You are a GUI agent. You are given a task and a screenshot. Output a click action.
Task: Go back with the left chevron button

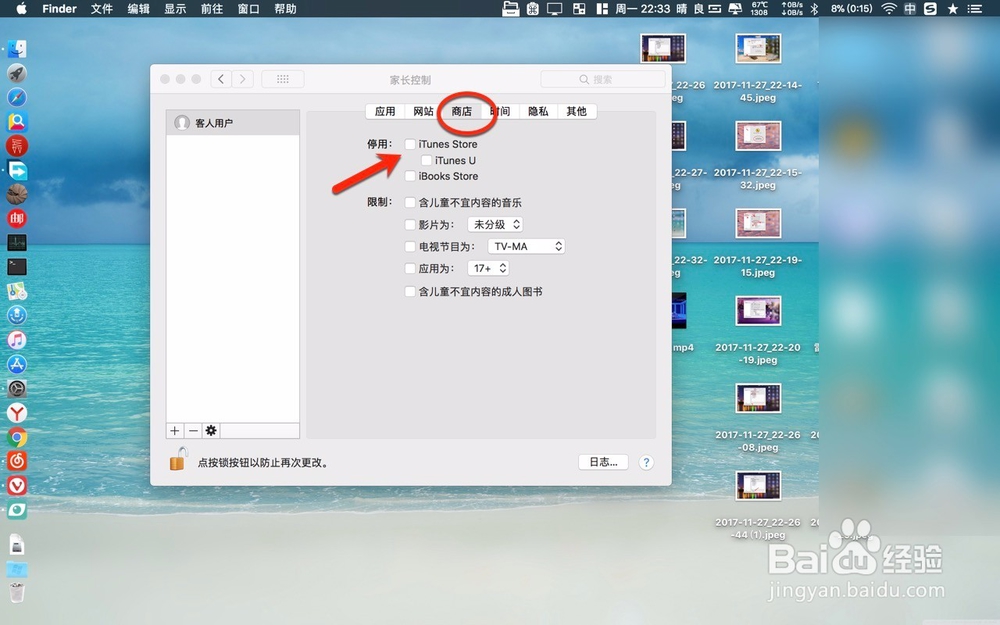tap(221, 79)
